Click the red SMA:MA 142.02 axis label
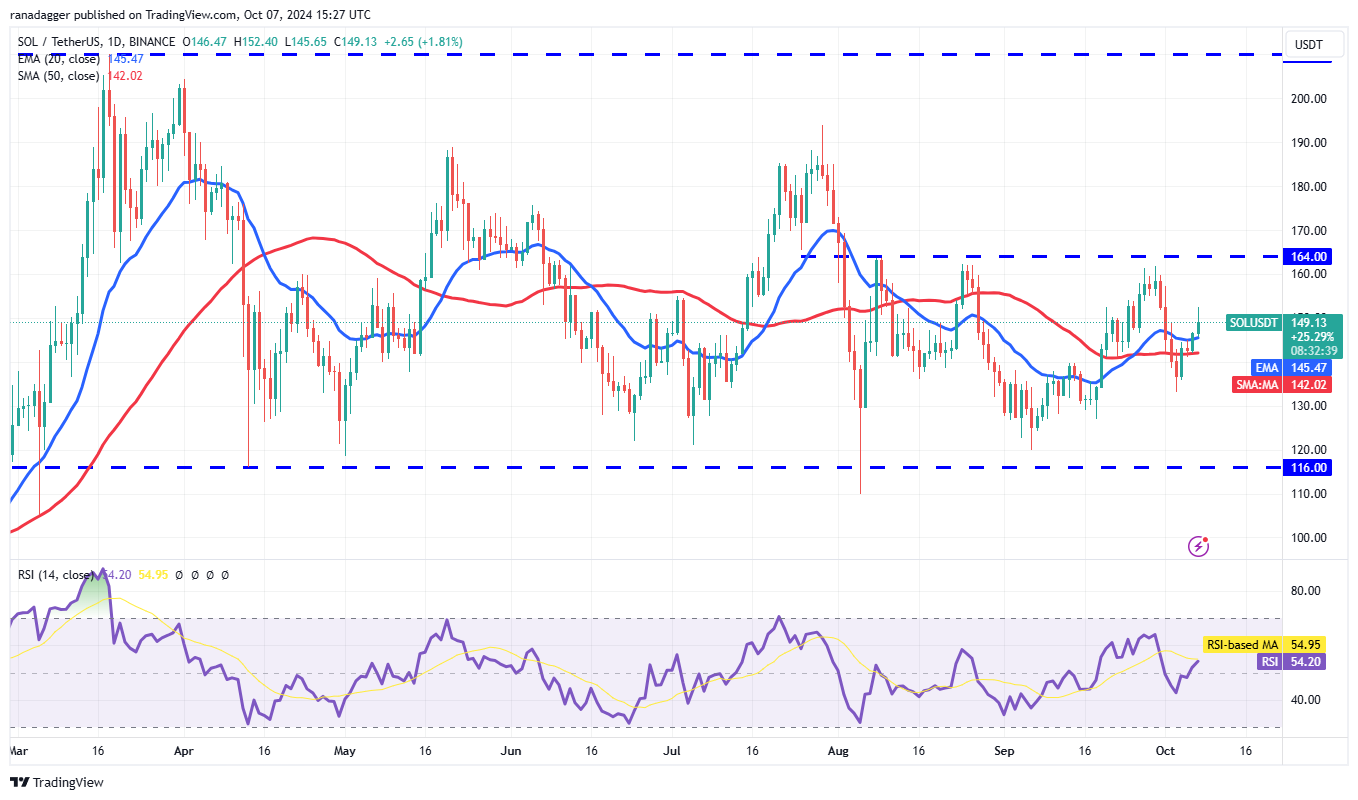Image resolution: width=1358 pixels, height=800 pixels. click(1280, 385)
